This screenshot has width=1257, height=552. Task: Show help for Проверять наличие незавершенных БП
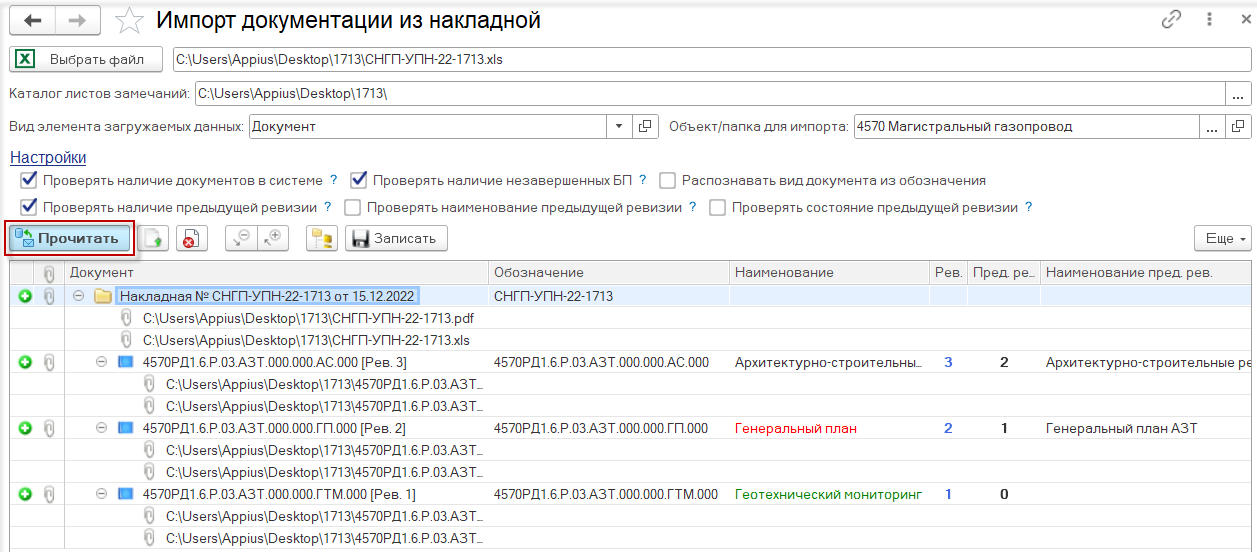coord(643,181)
